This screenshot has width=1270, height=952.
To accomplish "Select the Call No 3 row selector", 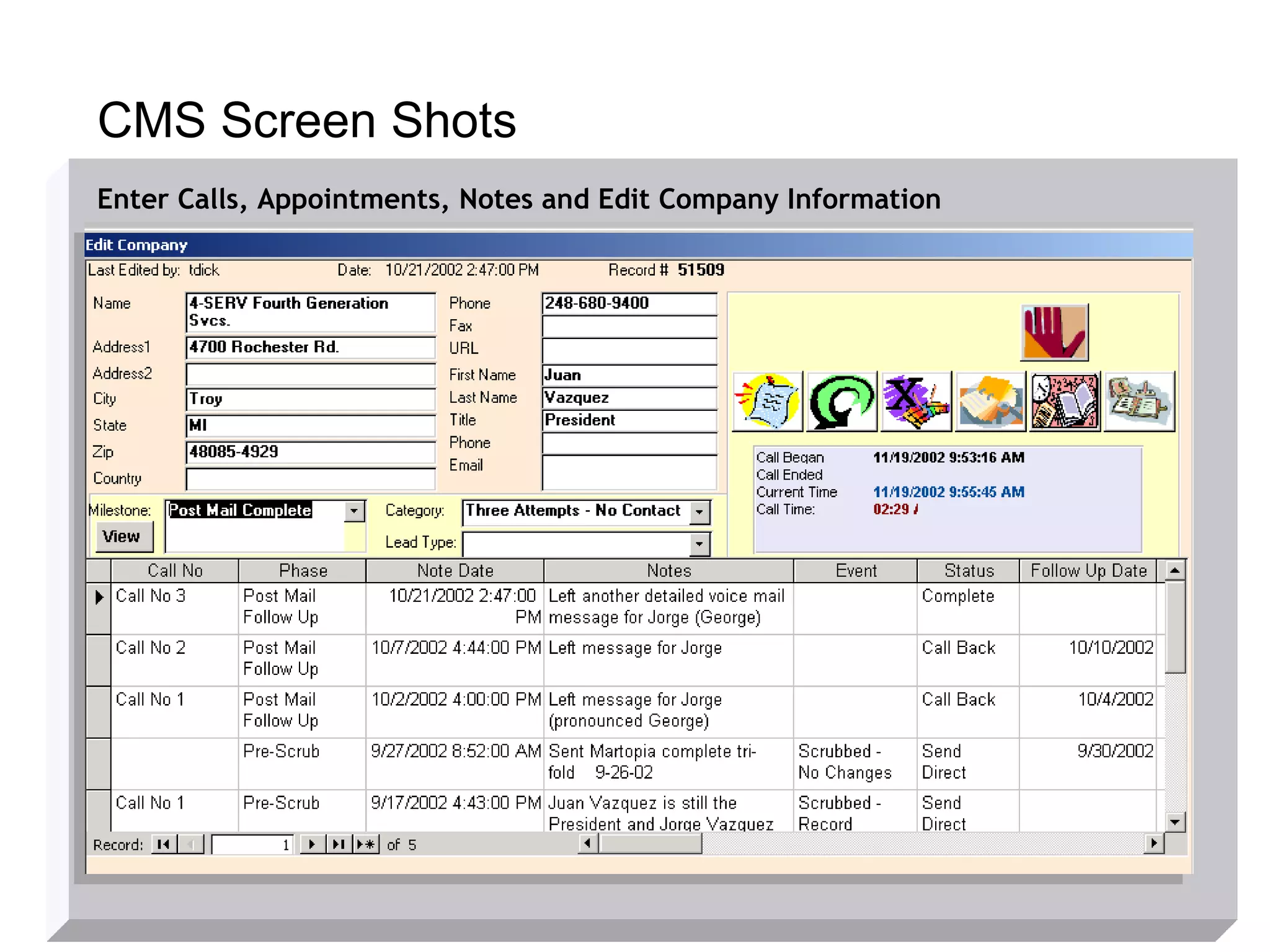I will pyautogui.click(x=99, y=608).
